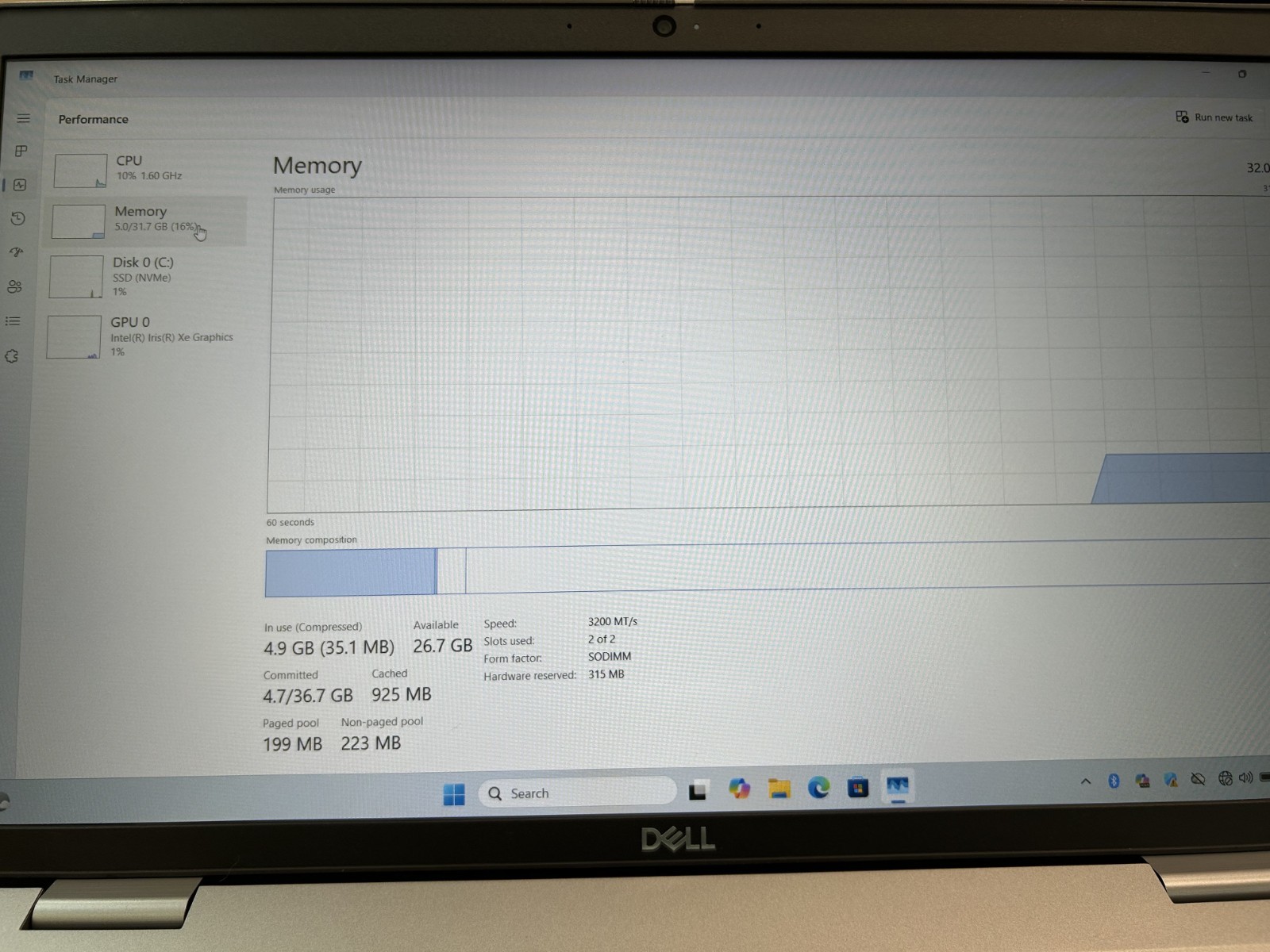This screenshot has width=1270, height=952.
Task: Click the Task Manager title bar app icon
Action: tap(26, 76)
